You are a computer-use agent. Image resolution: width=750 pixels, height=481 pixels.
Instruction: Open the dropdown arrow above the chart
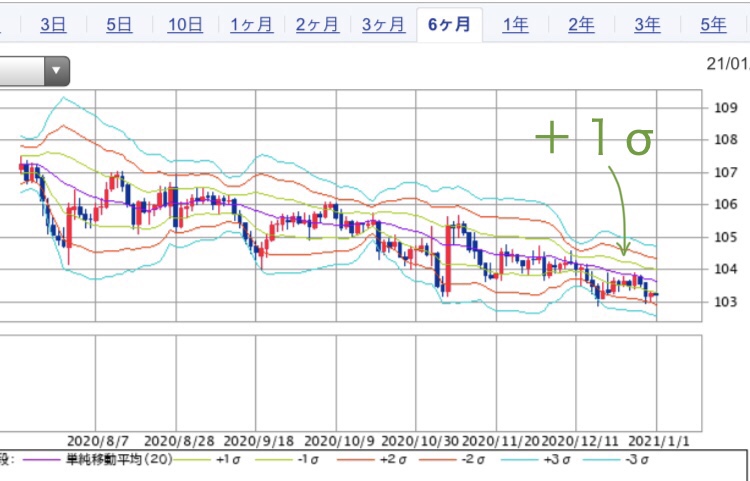coord(56,71)
